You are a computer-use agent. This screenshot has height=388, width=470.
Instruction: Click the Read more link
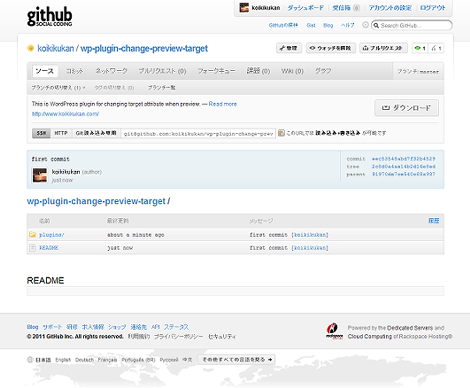[223, 104]
